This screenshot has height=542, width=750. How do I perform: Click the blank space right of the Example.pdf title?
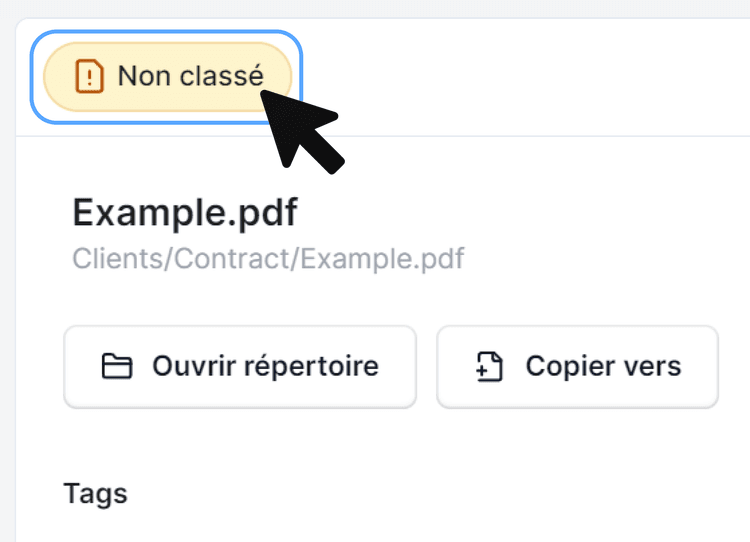pos(520,213)
